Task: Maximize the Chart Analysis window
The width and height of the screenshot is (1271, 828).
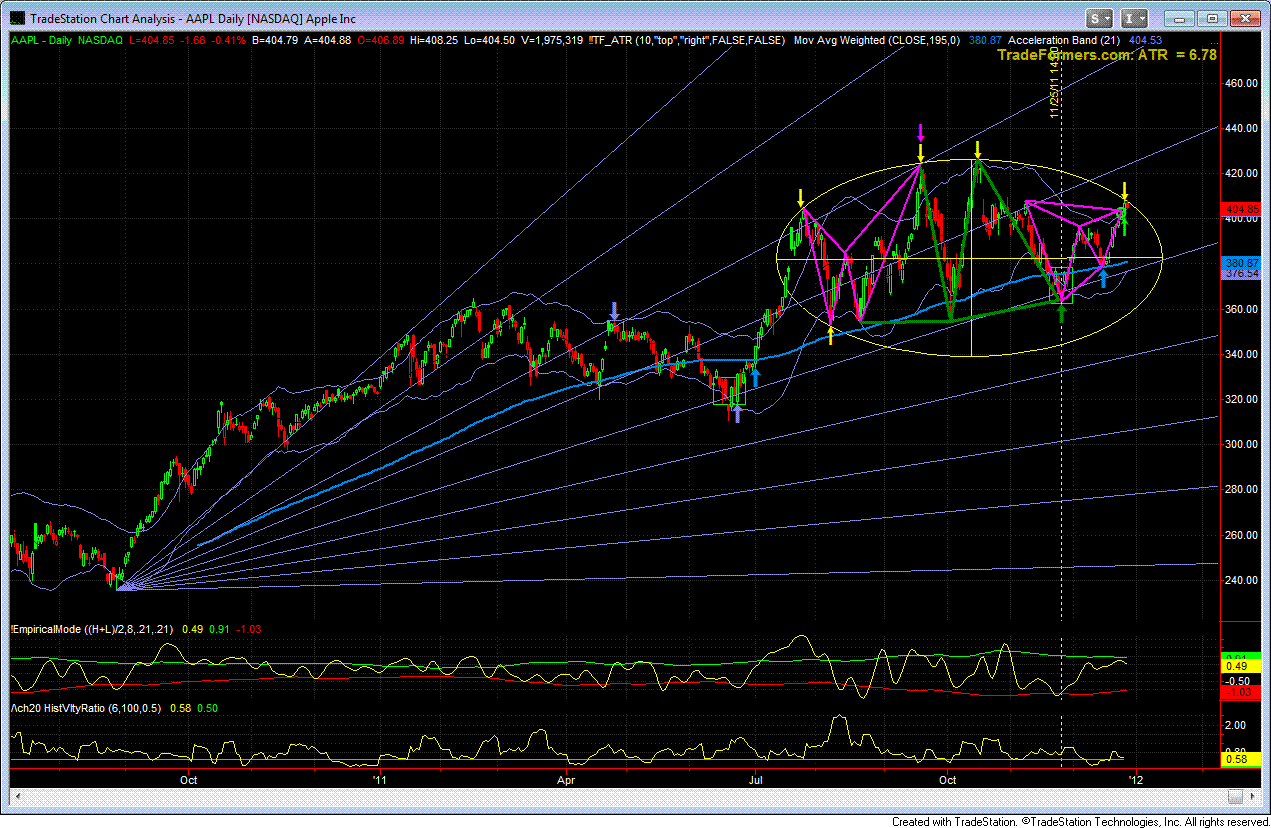Action: pyautogui.click(x=1212, y=18)
